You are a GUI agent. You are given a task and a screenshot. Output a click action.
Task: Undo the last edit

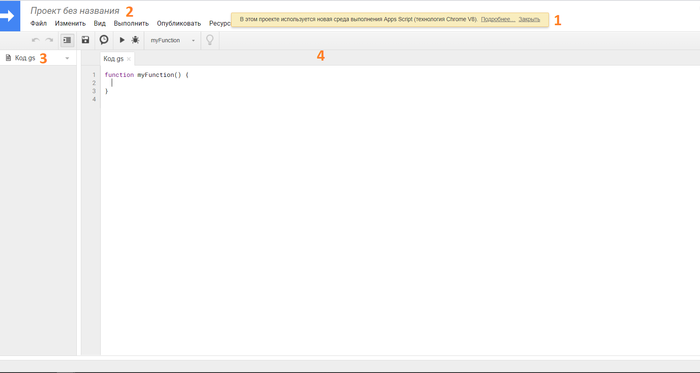tap(35, 40)
